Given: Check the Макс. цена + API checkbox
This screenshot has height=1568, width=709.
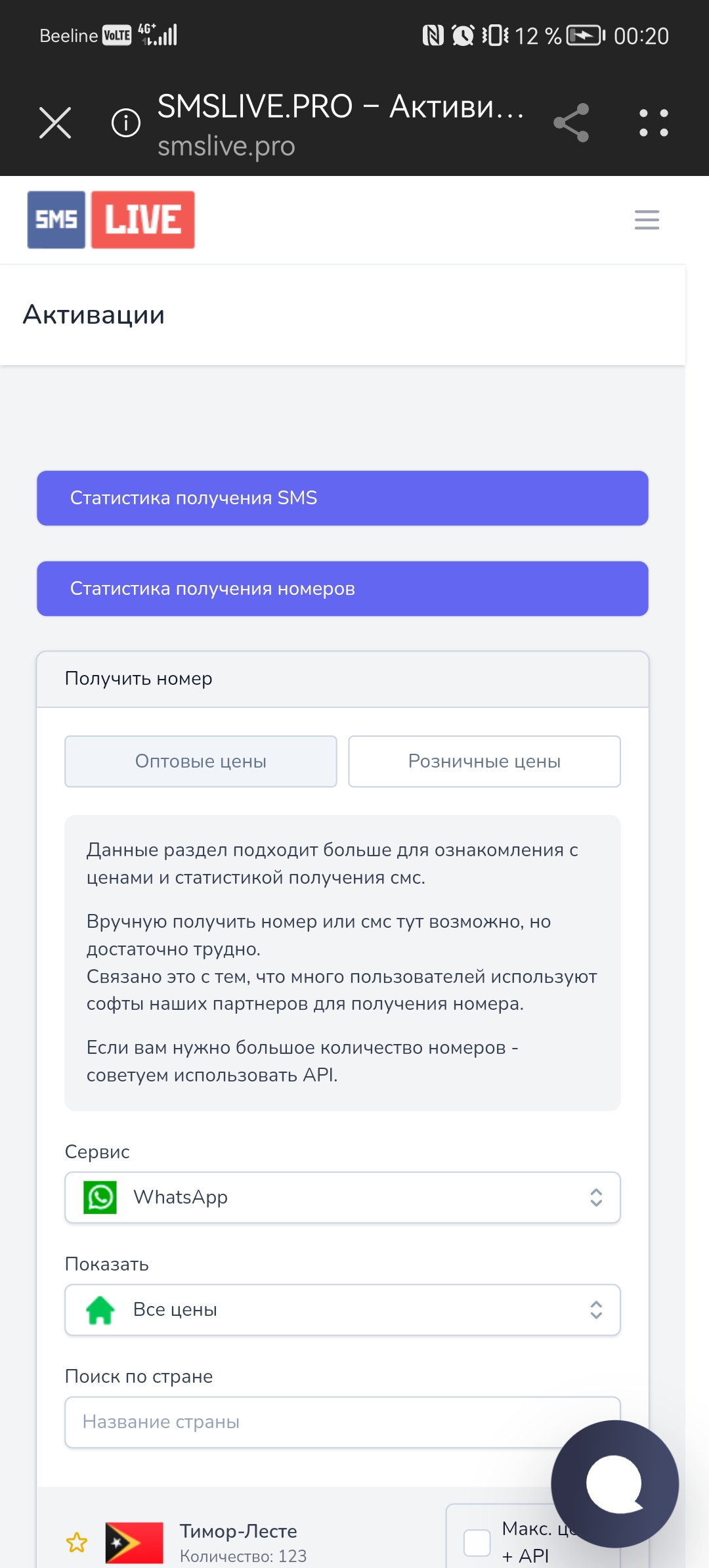Looking at the screenshot, I should (x=477, y=1542).
